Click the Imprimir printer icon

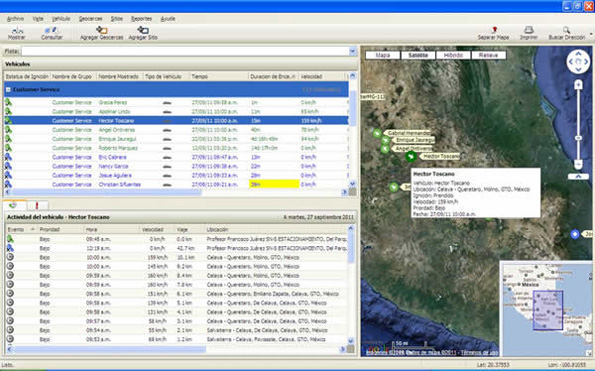click(x=529, y=30)
